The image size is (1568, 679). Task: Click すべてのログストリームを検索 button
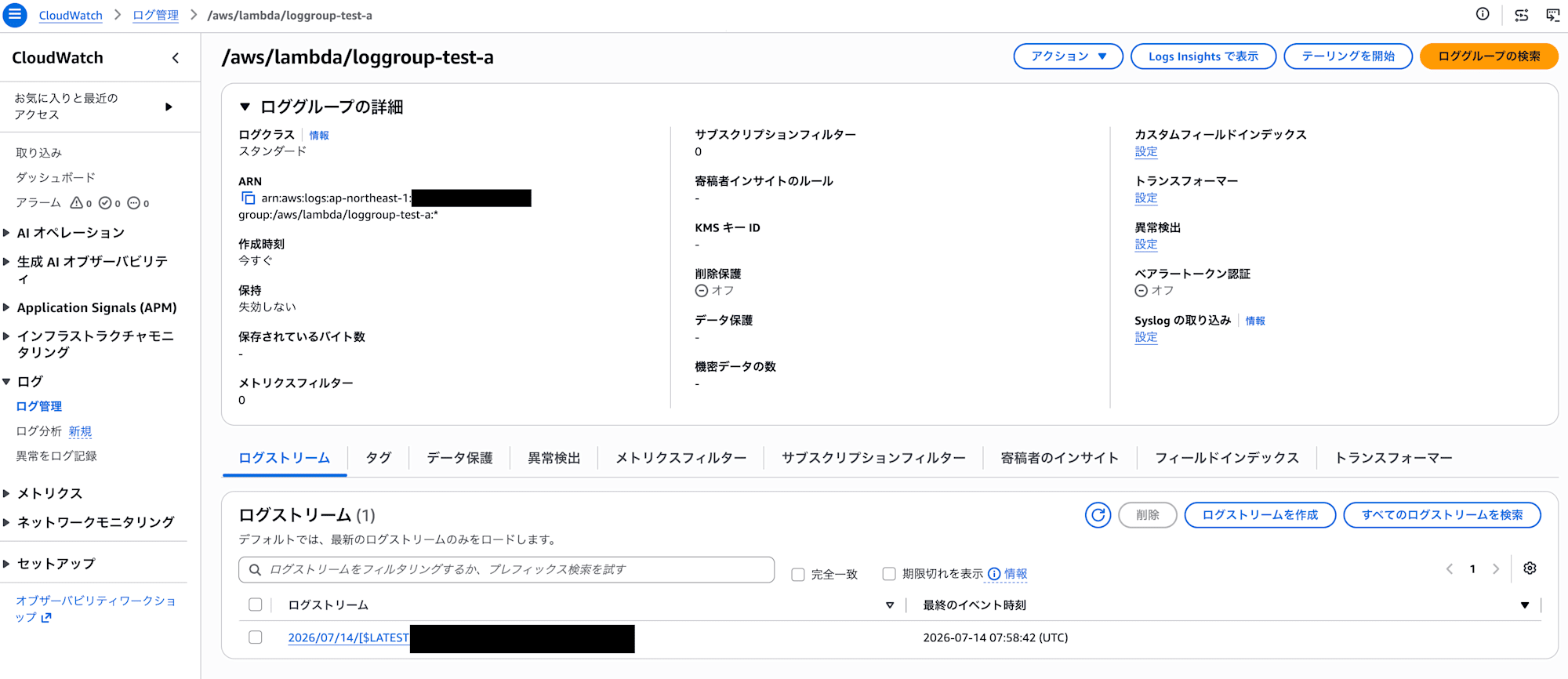coord(1443,515)
